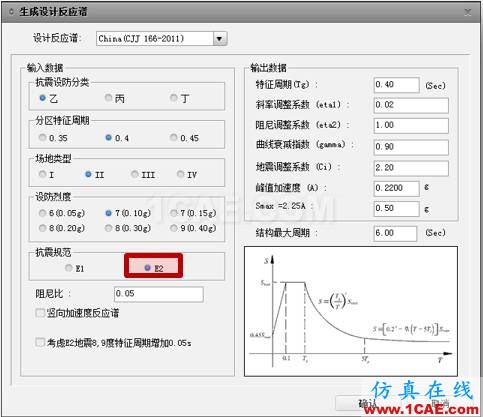Enable E2 earthquake period increase 0.05s checkbox

pyautogui.click(x=40, y=342)
